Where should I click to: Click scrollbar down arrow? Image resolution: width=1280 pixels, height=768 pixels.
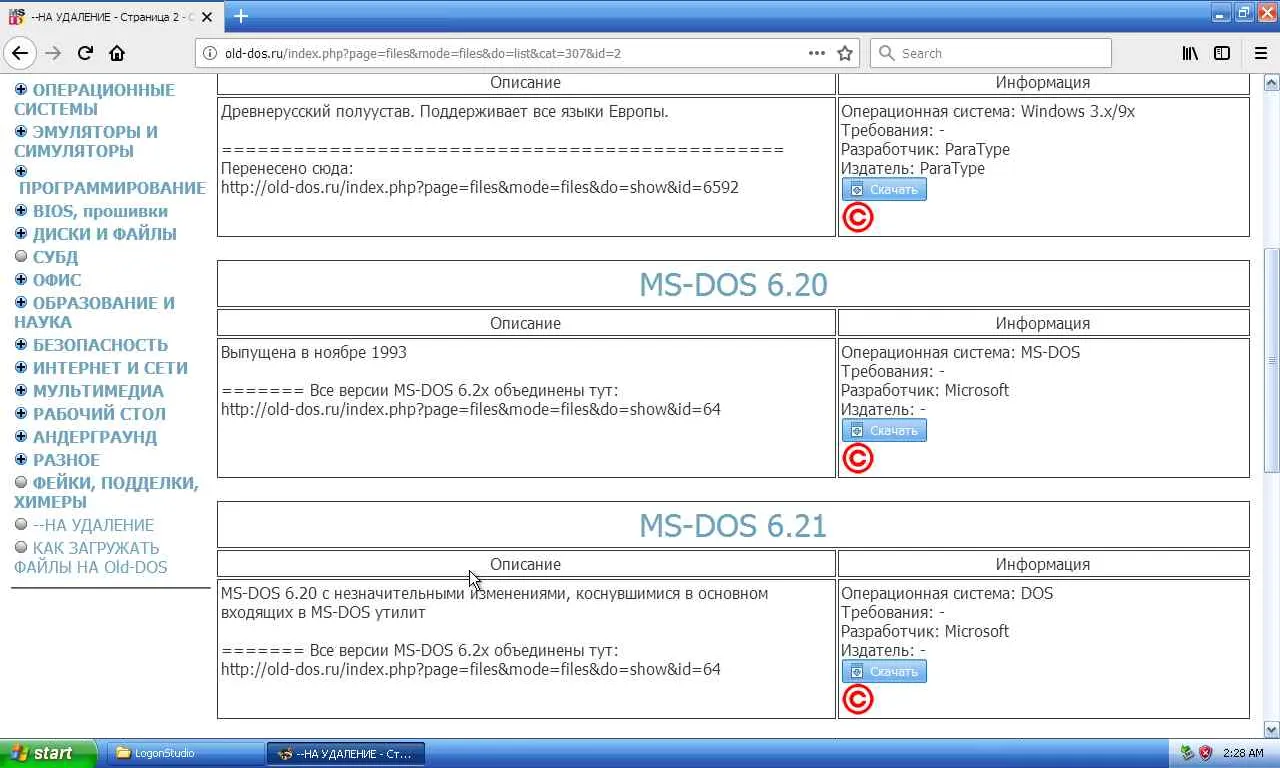click(1272, 729)
